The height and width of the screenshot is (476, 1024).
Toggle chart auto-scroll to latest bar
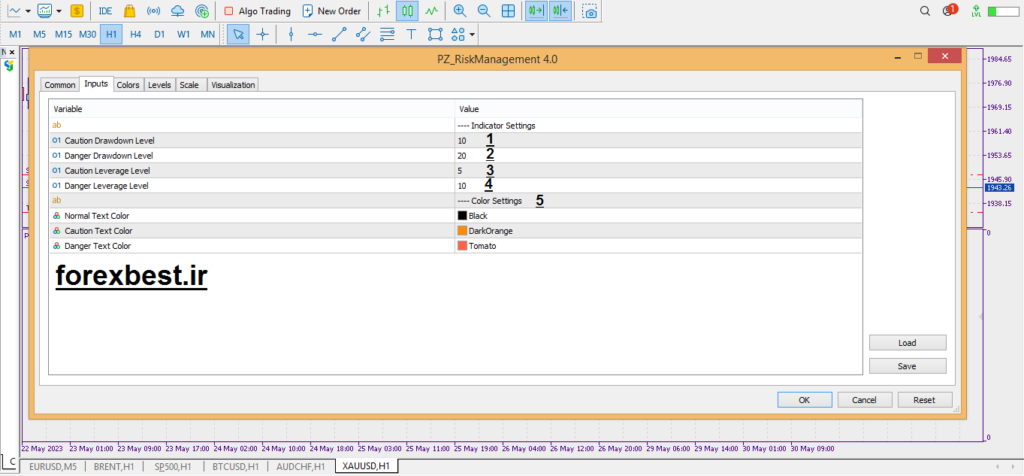pyautogui.click(x=535, y=11)
